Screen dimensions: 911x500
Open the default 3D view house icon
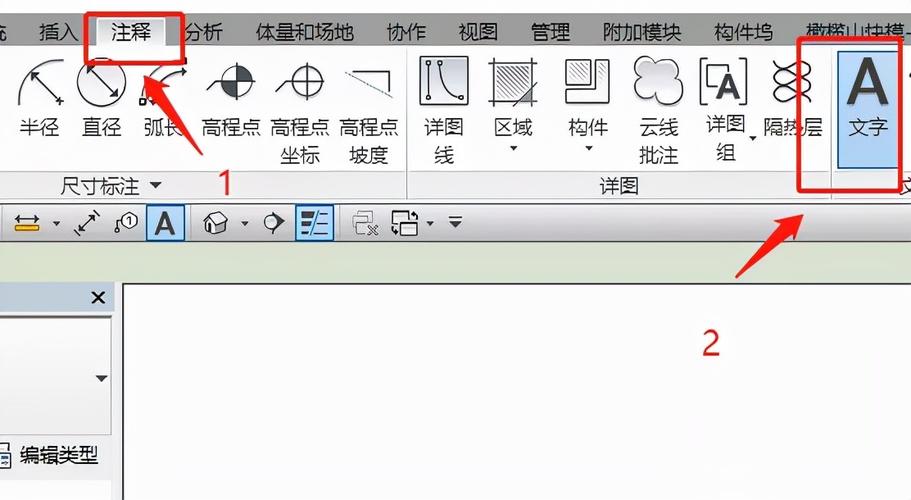pyautogui.click(x=216, y=223)
